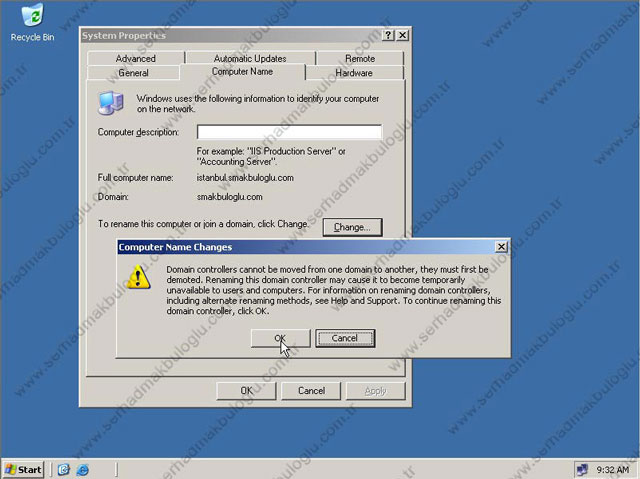Click the 'For example: IIS Production Server' hint
Image resolution: width=640 pixels, height=479 pixels.
coord(271,156)
